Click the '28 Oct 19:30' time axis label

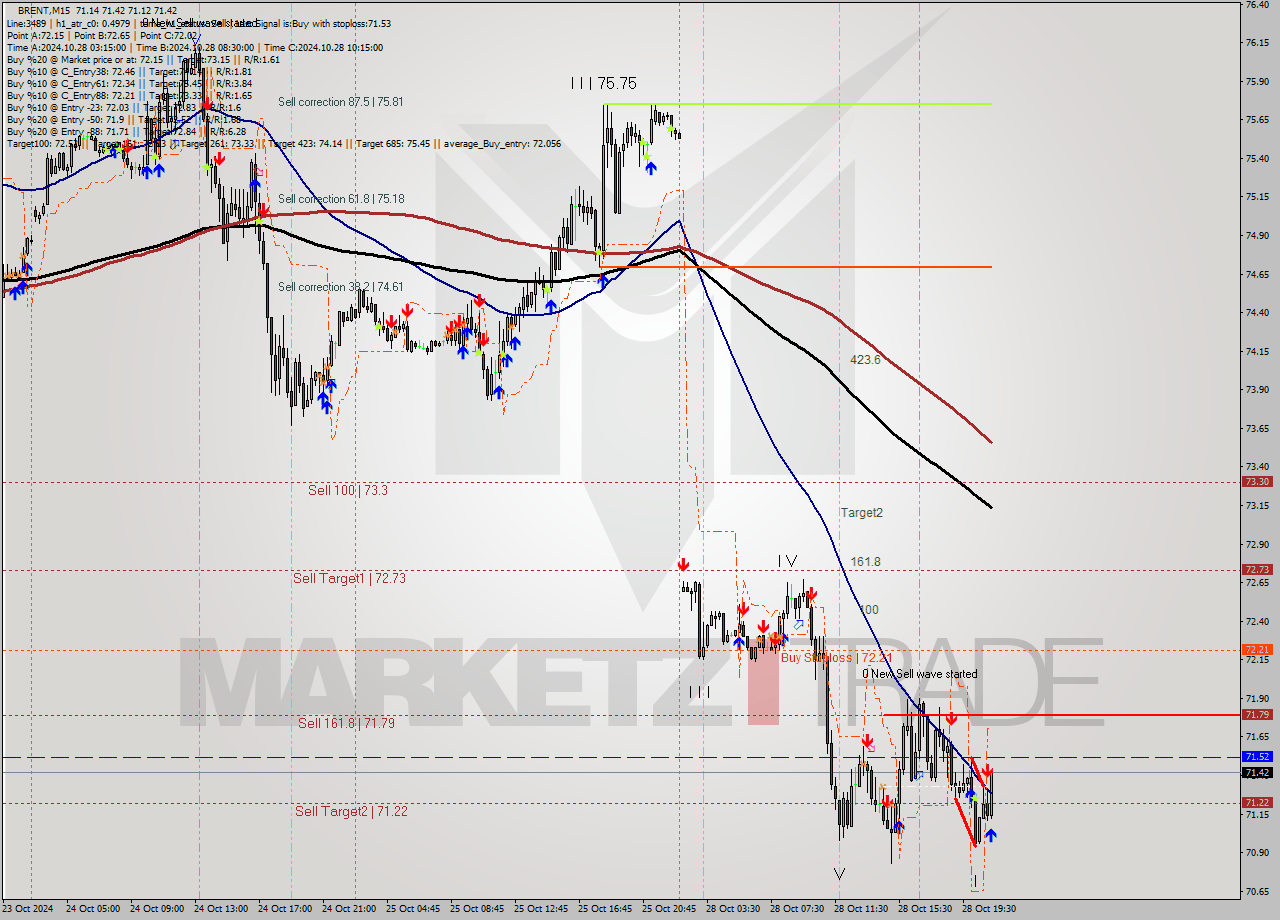988,909
